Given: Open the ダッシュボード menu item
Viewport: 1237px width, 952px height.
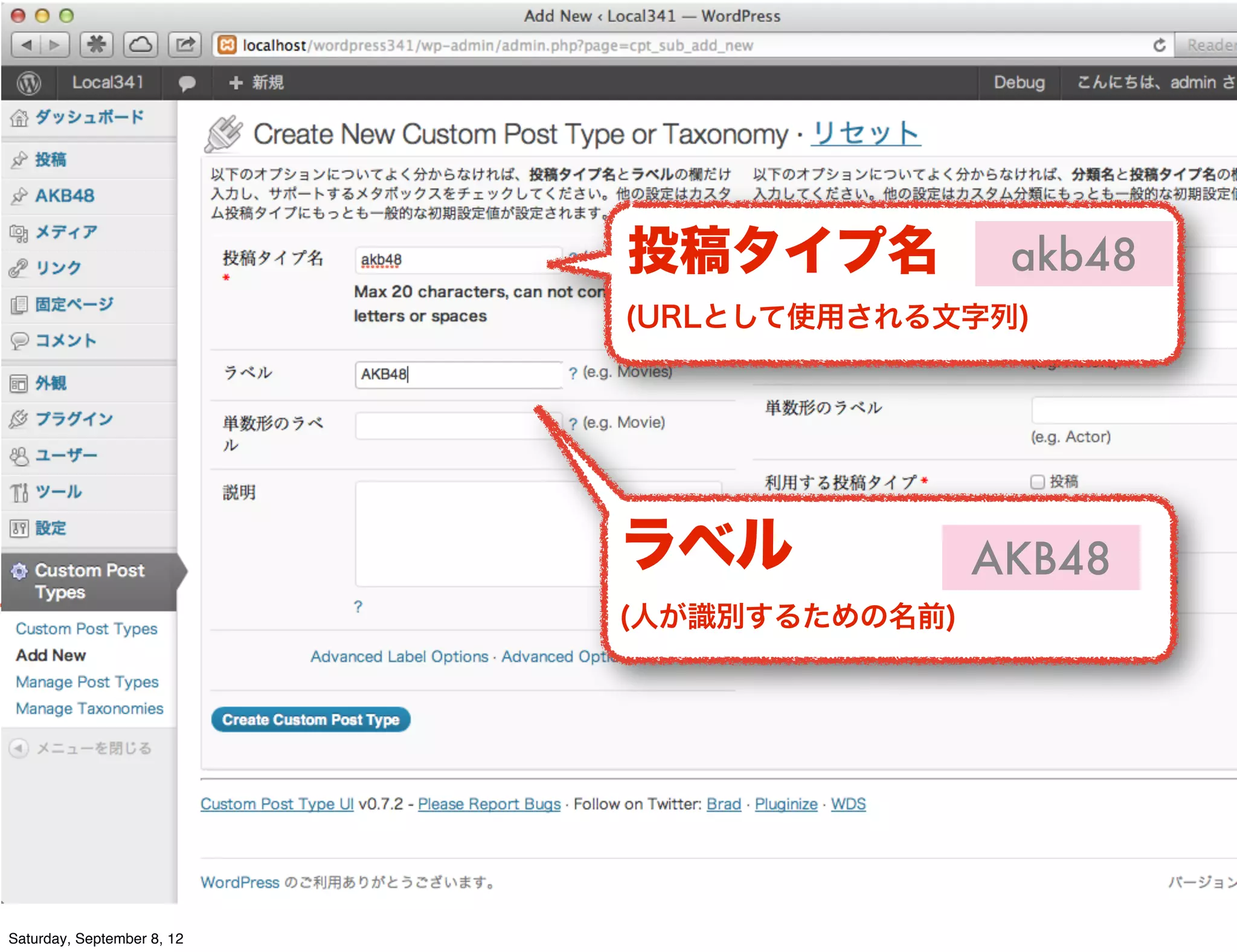Looking at the screenshot, I should (x=89, y=118).
